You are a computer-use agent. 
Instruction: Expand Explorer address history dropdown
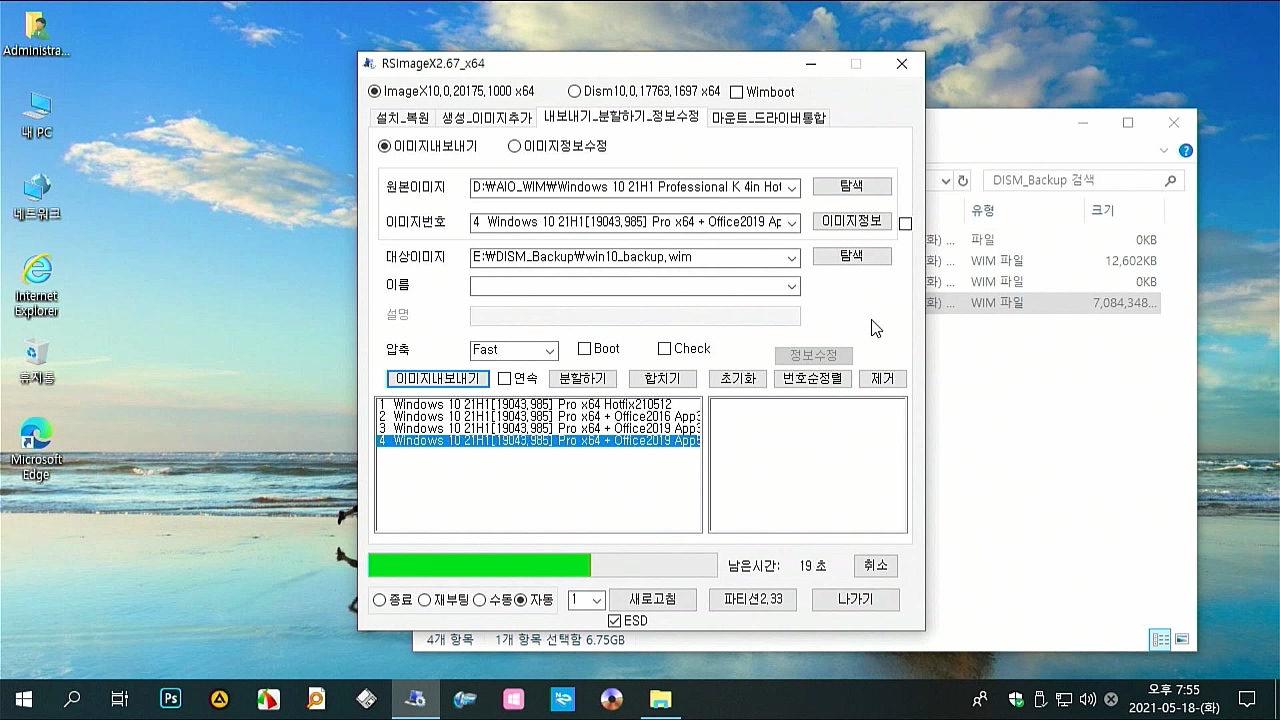(x=945, y=181)
